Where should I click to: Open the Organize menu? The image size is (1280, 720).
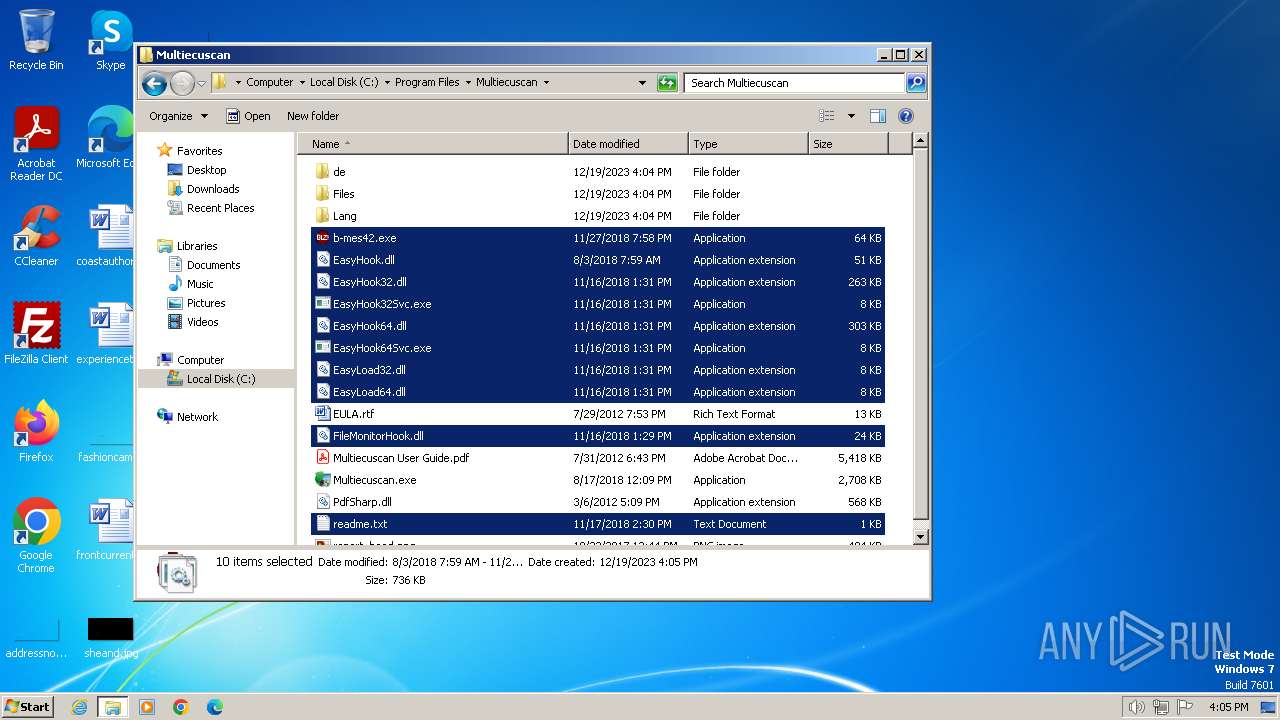coord(178,116)
